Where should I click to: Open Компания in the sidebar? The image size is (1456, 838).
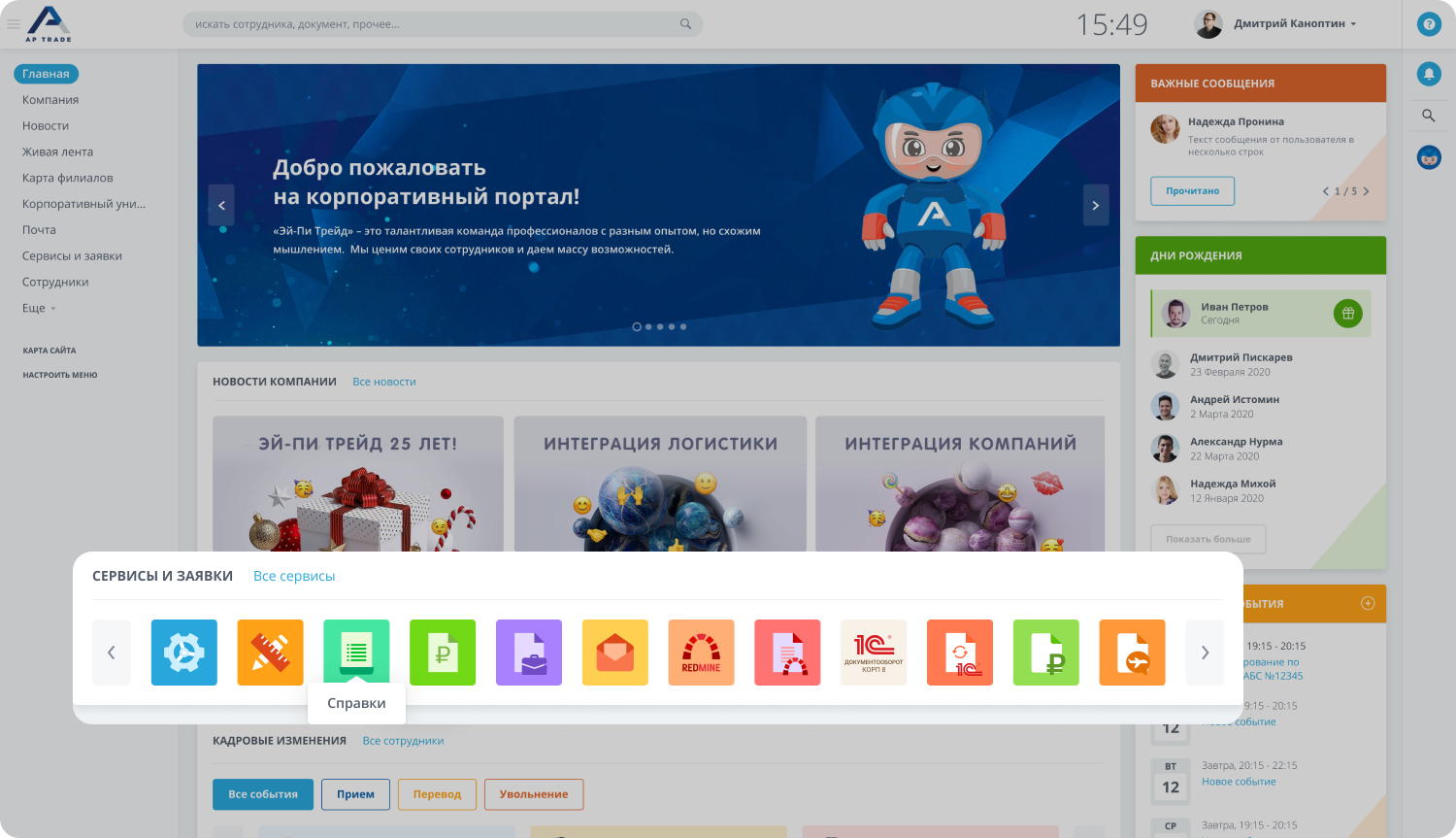pos(50,100)
